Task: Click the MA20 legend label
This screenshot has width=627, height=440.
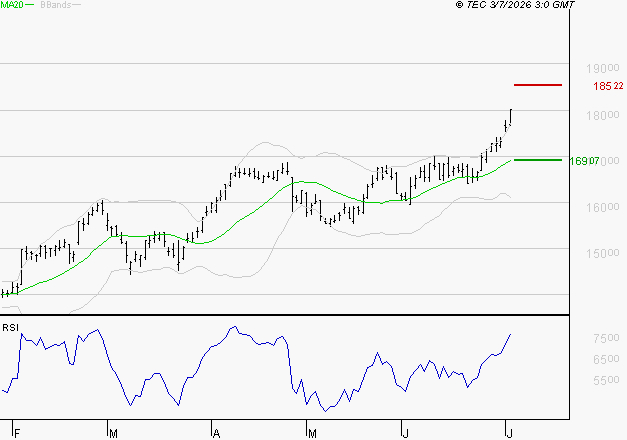Action: (12, 4)
